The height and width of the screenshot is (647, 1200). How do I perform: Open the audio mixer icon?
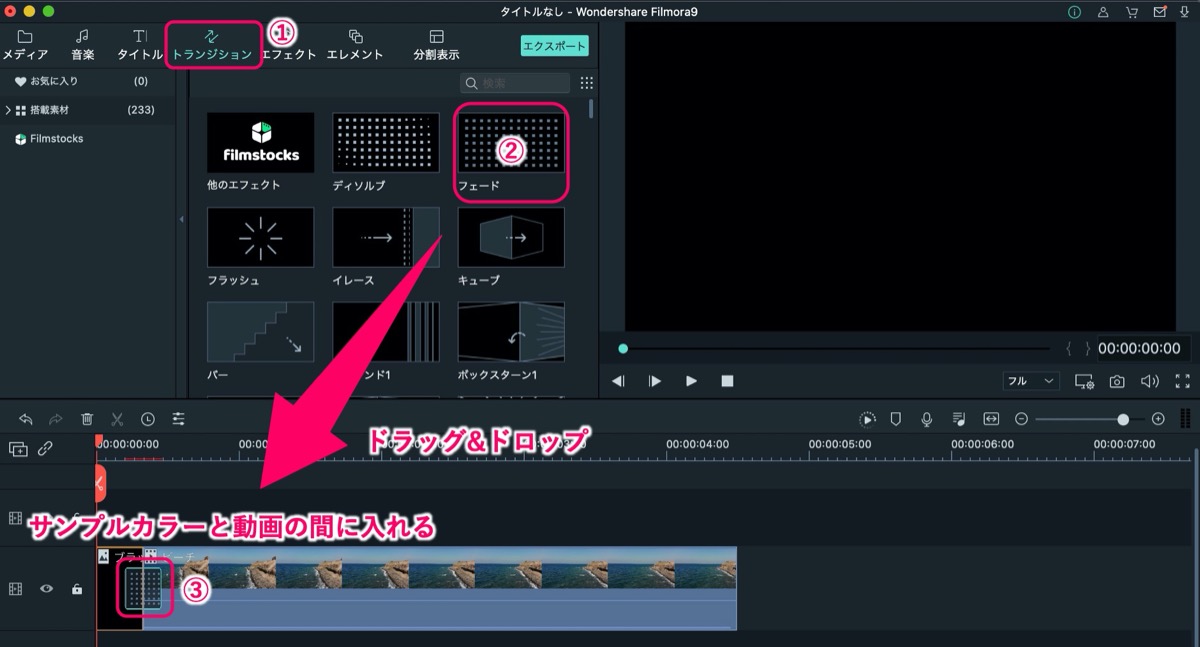click(959, 419)
